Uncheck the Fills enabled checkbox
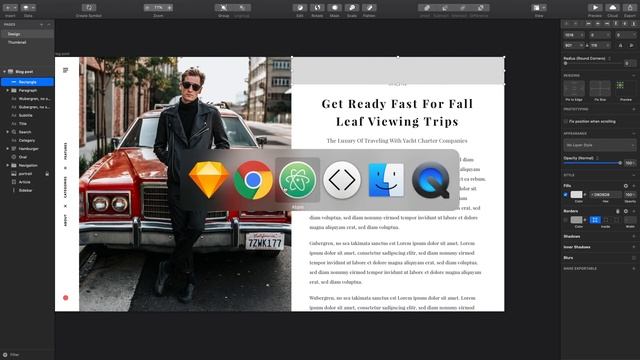This screenshot has width=640, height=360. click(x=566, y=195)
